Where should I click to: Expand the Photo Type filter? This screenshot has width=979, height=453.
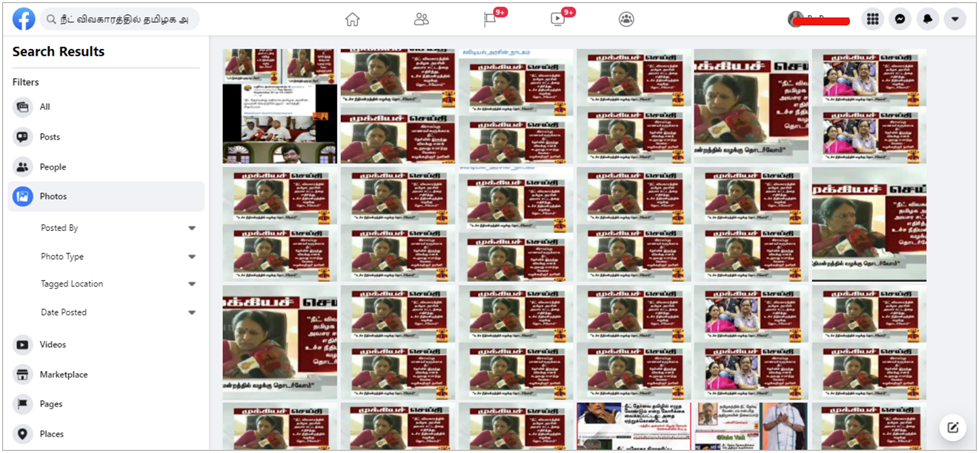[191, 257]
